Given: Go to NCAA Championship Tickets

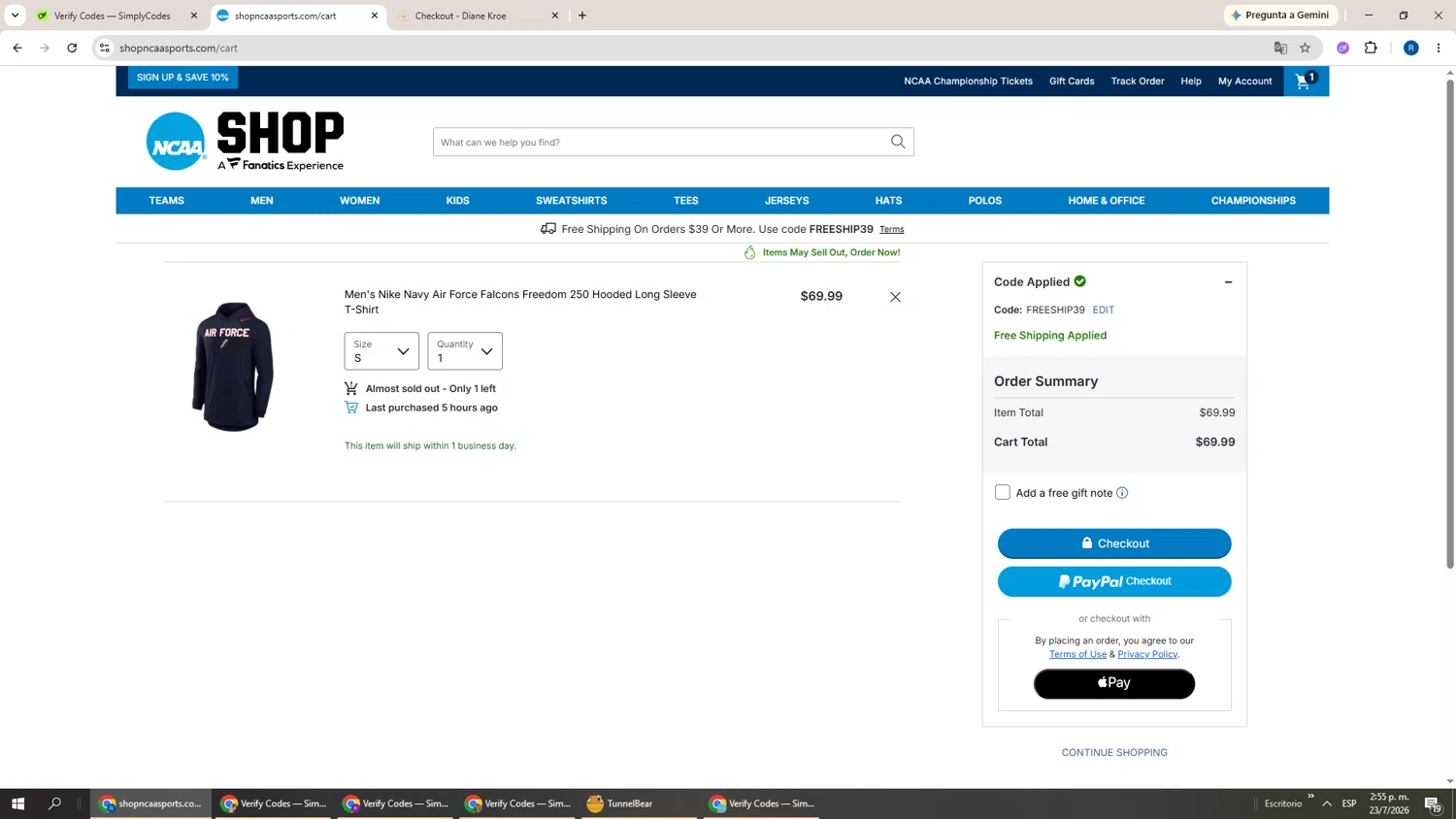Looking at the screenshot, I should (x=968, y=82).
